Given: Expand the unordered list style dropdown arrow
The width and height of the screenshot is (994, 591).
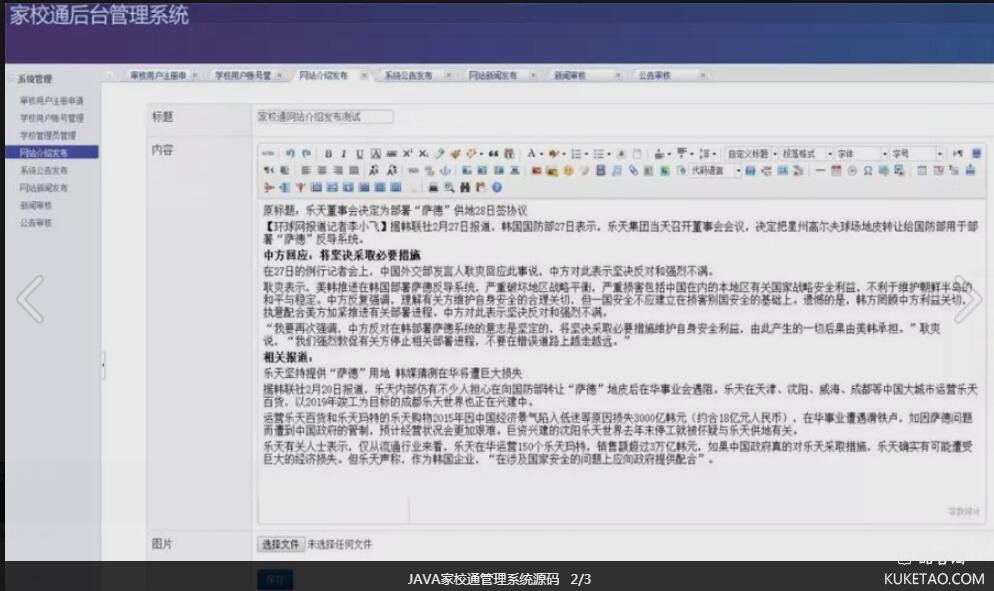Looking at the screenshot, I should pyautogui.click(x=609, y=154).
